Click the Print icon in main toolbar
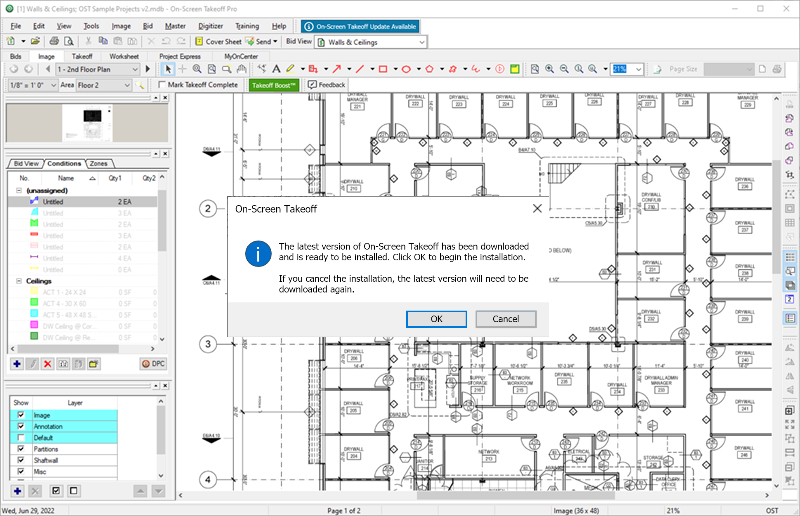The height and width of the screenshot is (516, 800). point(54,41)
